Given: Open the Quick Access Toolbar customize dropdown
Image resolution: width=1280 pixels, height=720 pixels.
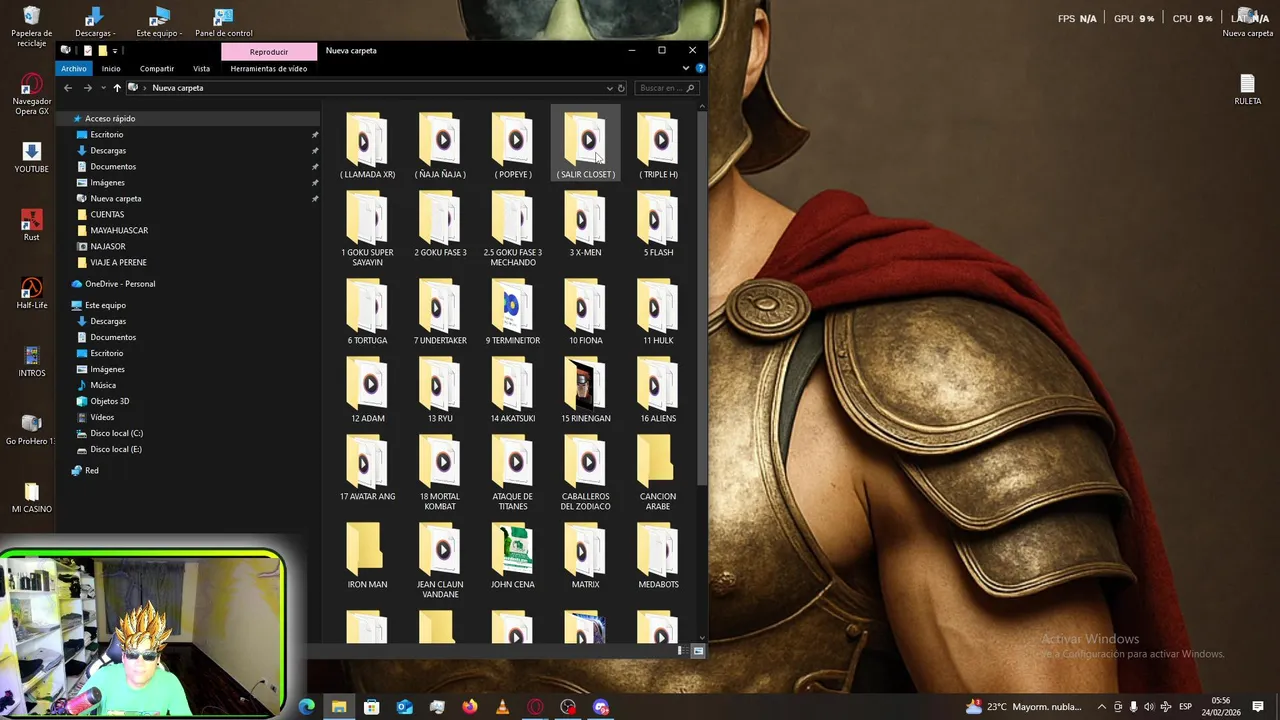Looking at the screenshot, I should tap(116, 50).
